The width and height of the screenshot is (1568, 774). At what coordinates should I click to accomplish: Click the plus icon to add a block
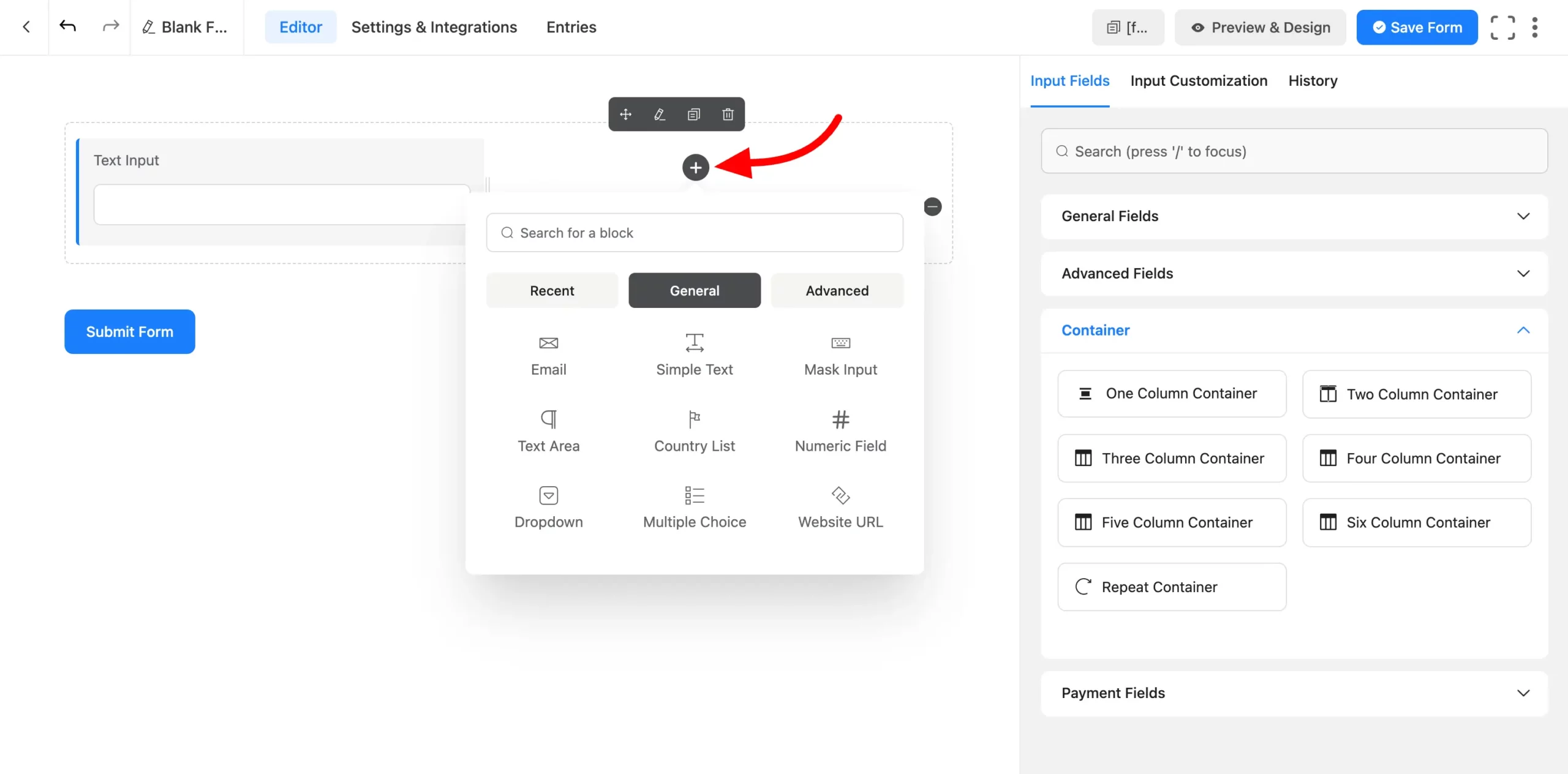[696, 167]
